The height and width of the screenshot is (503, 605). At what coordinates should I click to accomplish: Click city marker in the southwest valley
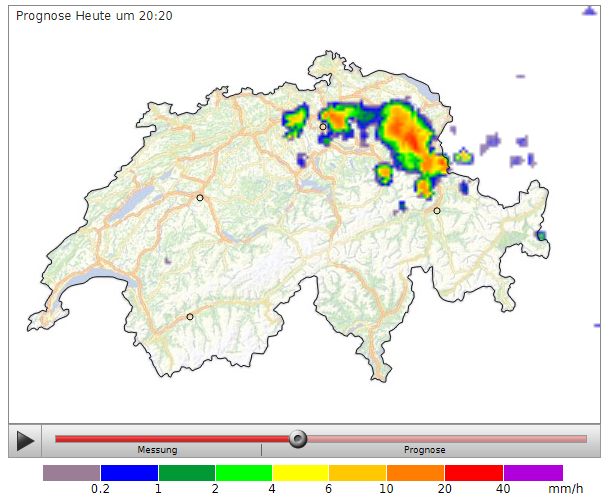click(190, 317)
